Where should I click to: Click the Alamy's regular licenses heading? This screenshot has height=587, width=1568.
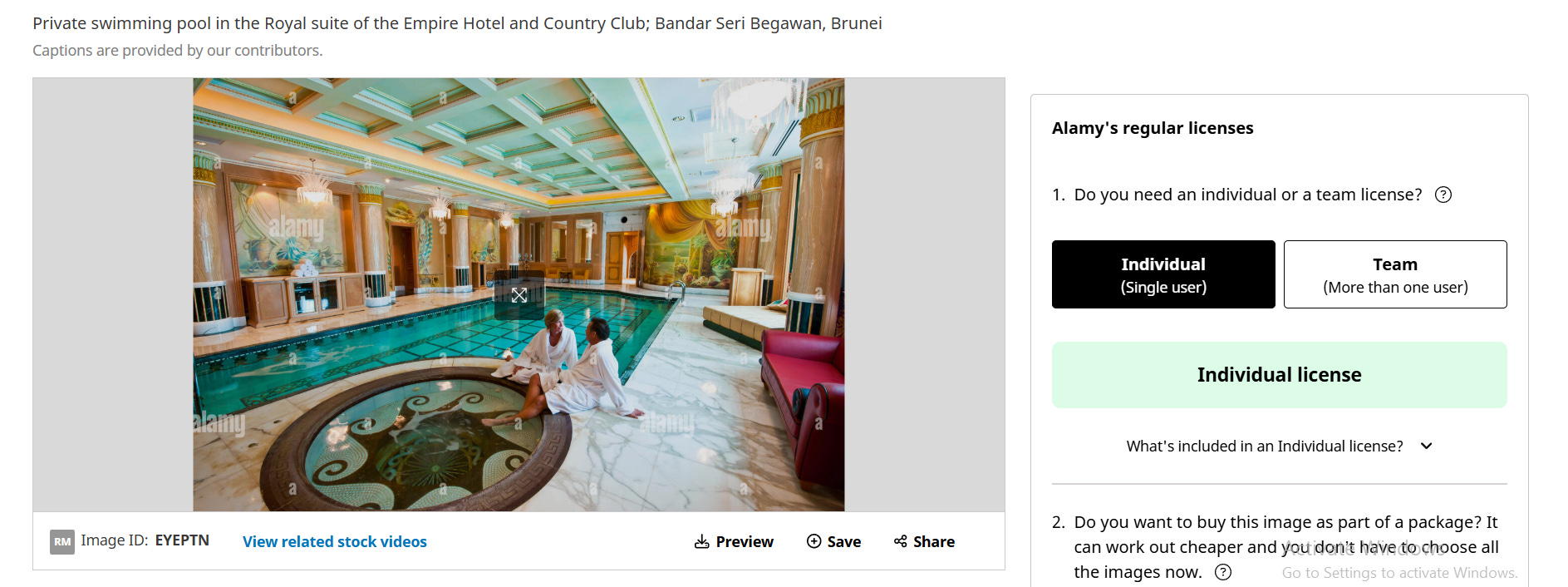point(1153,128)
